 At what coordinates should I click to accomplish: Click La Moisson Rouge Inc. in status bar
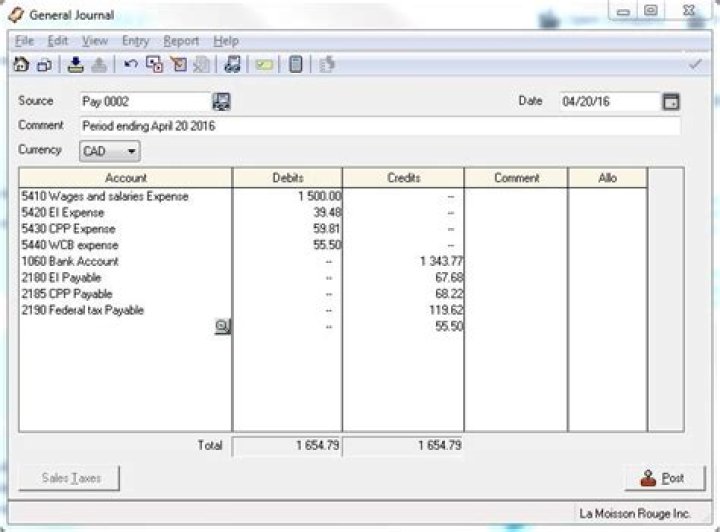pos(635,514)
